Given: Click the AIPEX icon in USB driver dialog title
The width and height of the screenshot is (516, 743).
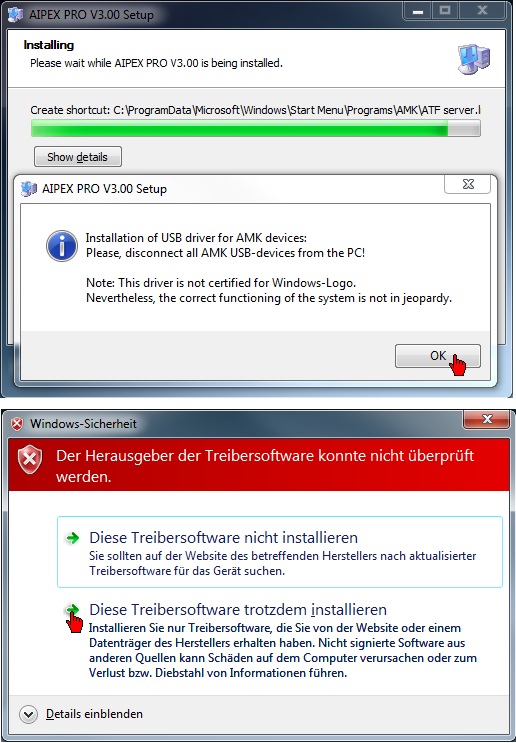Looking at the screenshot, I should [x=28, y=189].
